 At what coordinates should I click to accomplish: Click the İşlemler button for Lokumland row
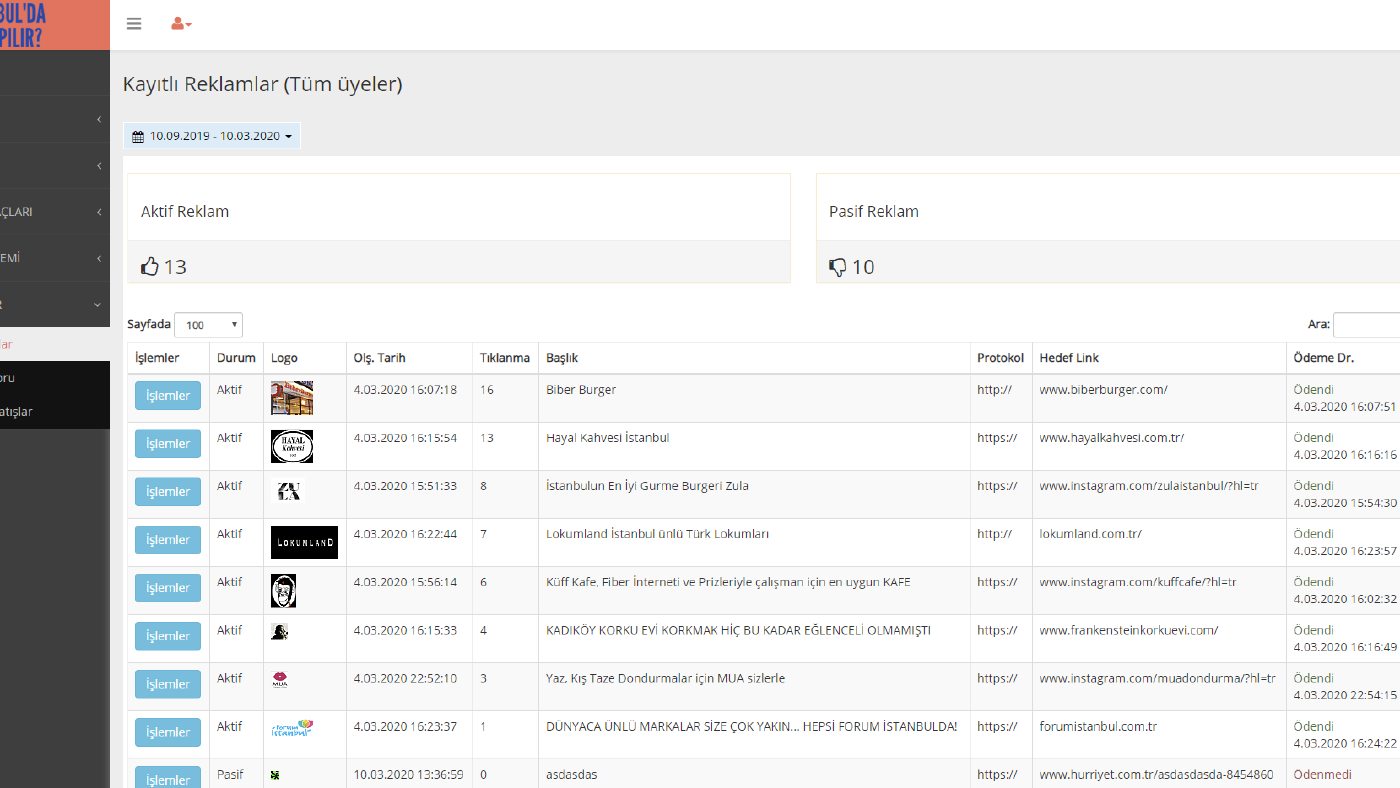click(168, 540)
